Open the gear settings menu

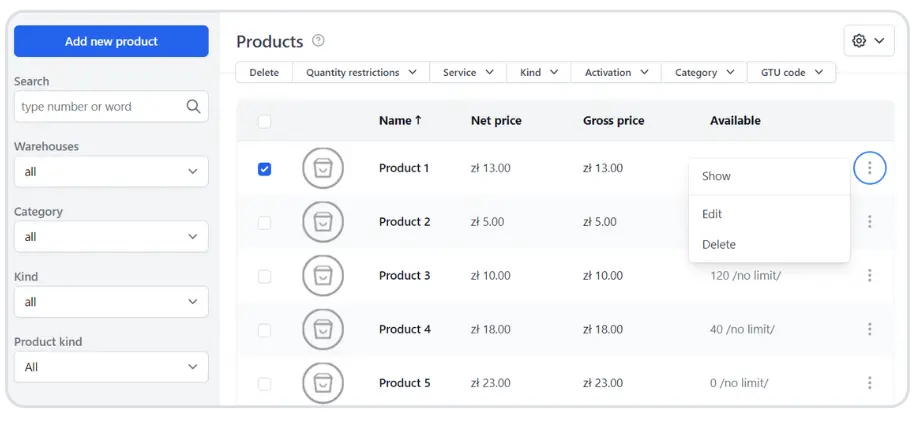tap(868, 41)
